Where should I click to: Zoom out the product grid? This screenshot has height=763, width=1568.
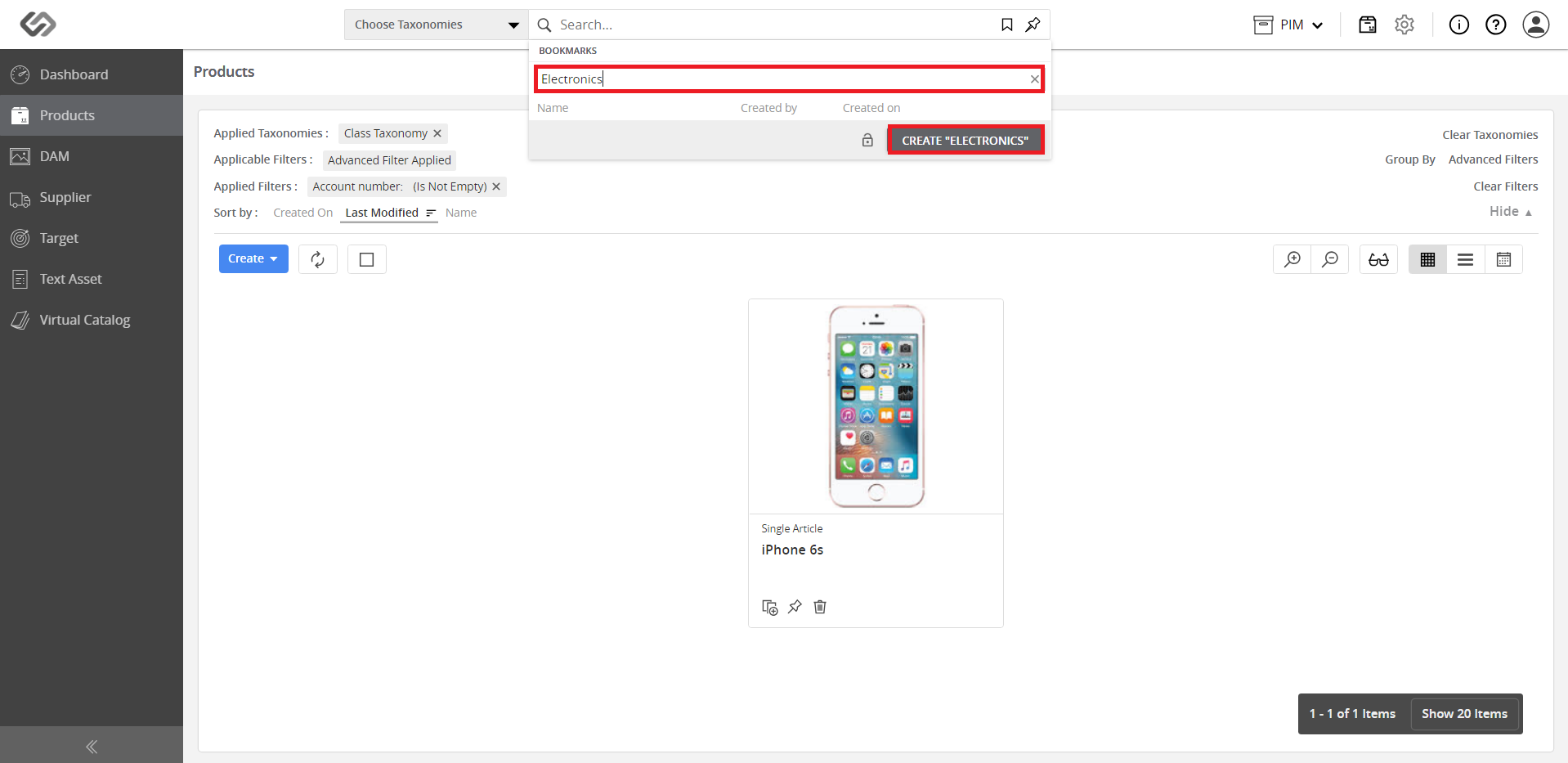pos(1330,259)
